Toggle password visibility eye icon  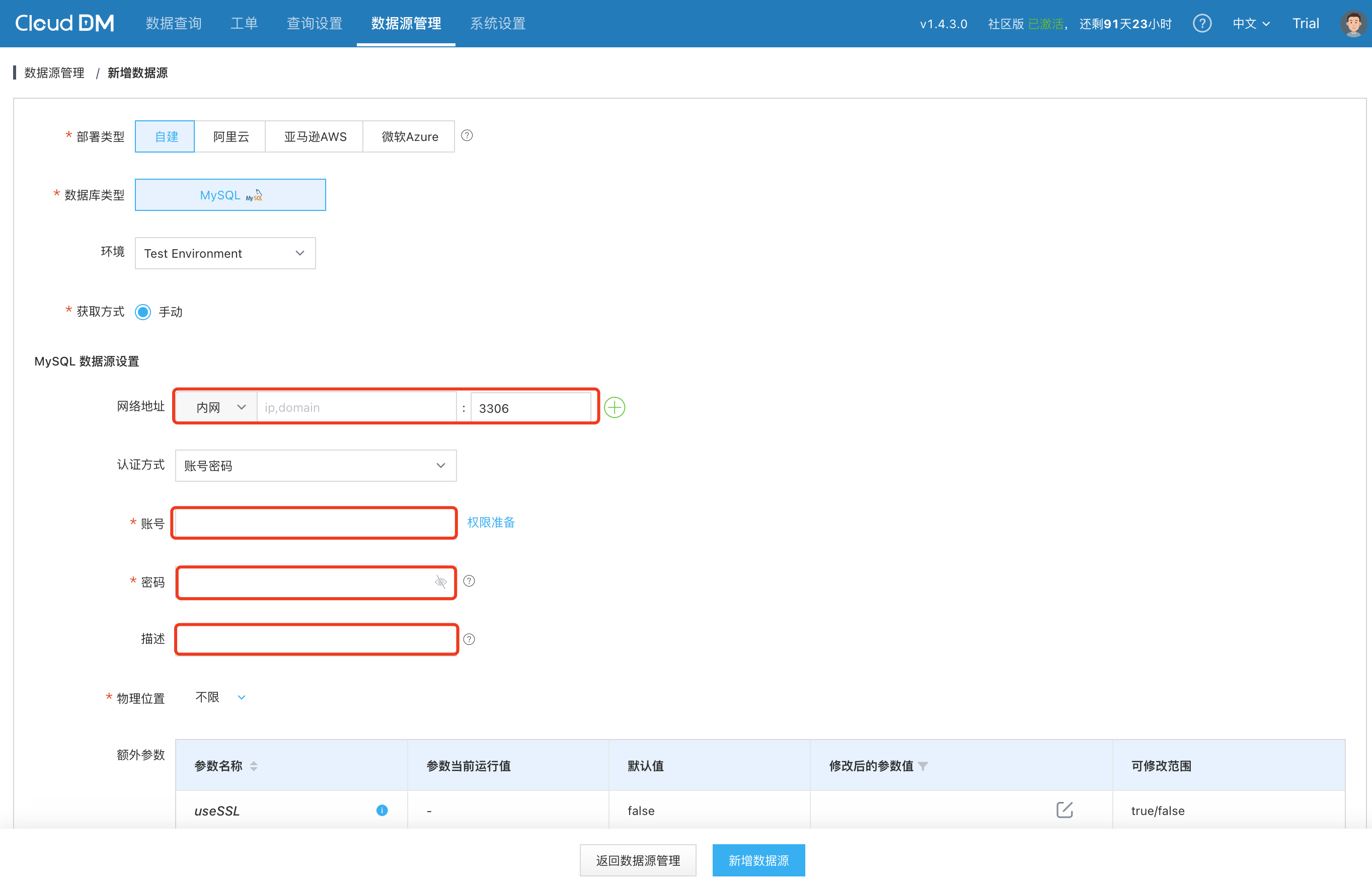441,582
